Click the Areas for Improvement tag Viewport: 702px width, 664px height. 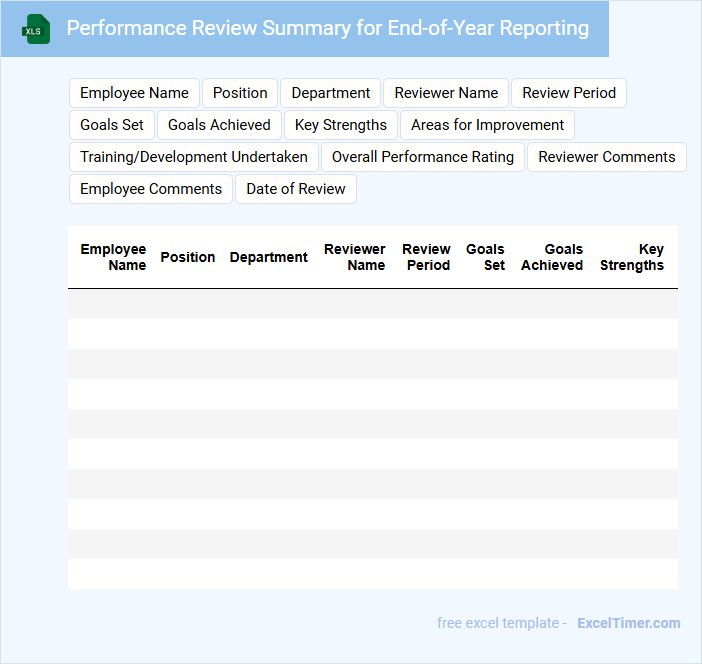487,125
